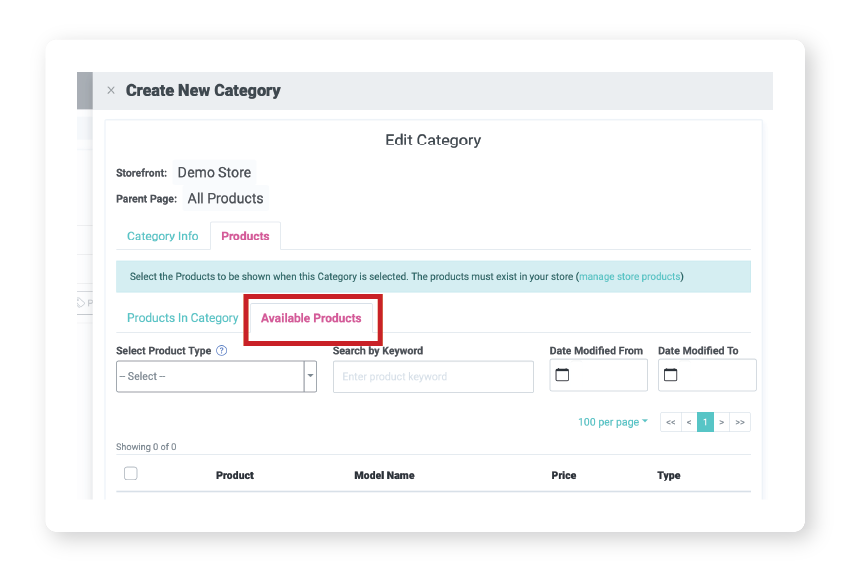The width and height of the screenshot is (851, 577).
Task: Switch to the Category Info tab
Action: pyautogui.click(x=163, y=236)
